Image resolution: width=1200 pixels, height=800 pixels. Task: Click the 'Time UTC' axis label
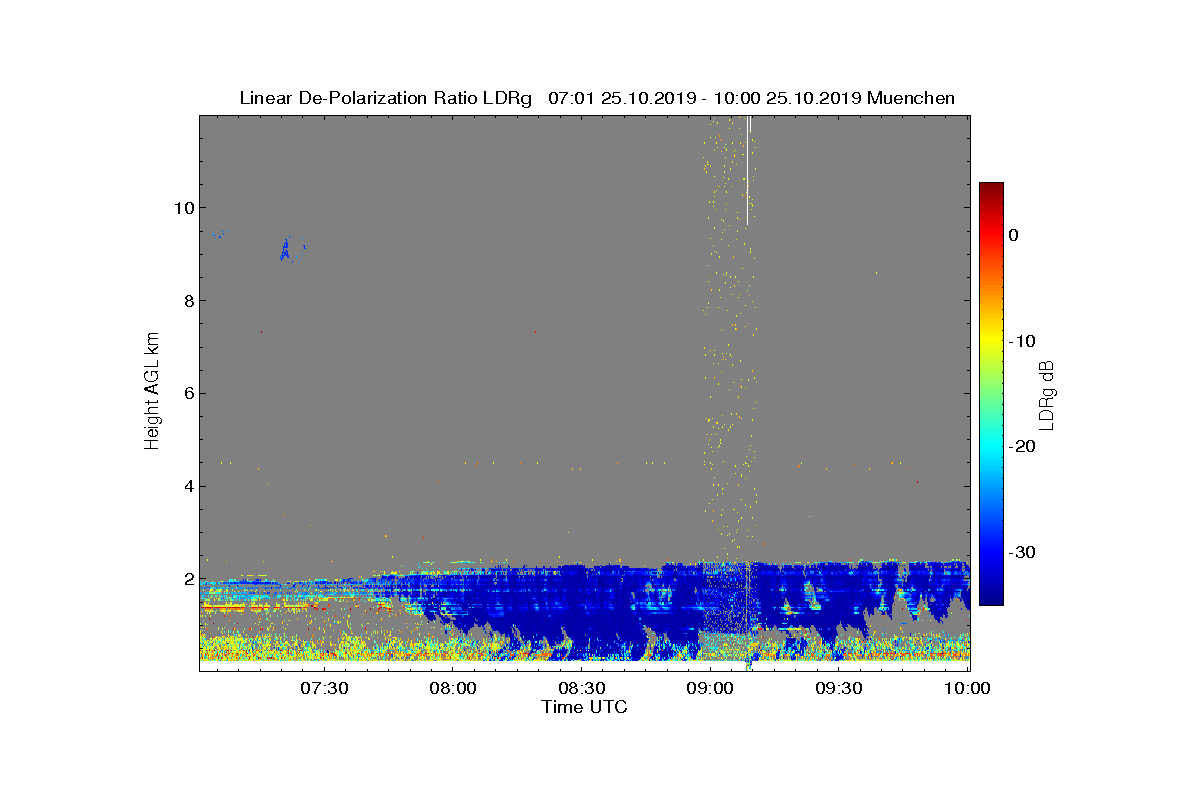pyautogui.click(x=584, y=707)
